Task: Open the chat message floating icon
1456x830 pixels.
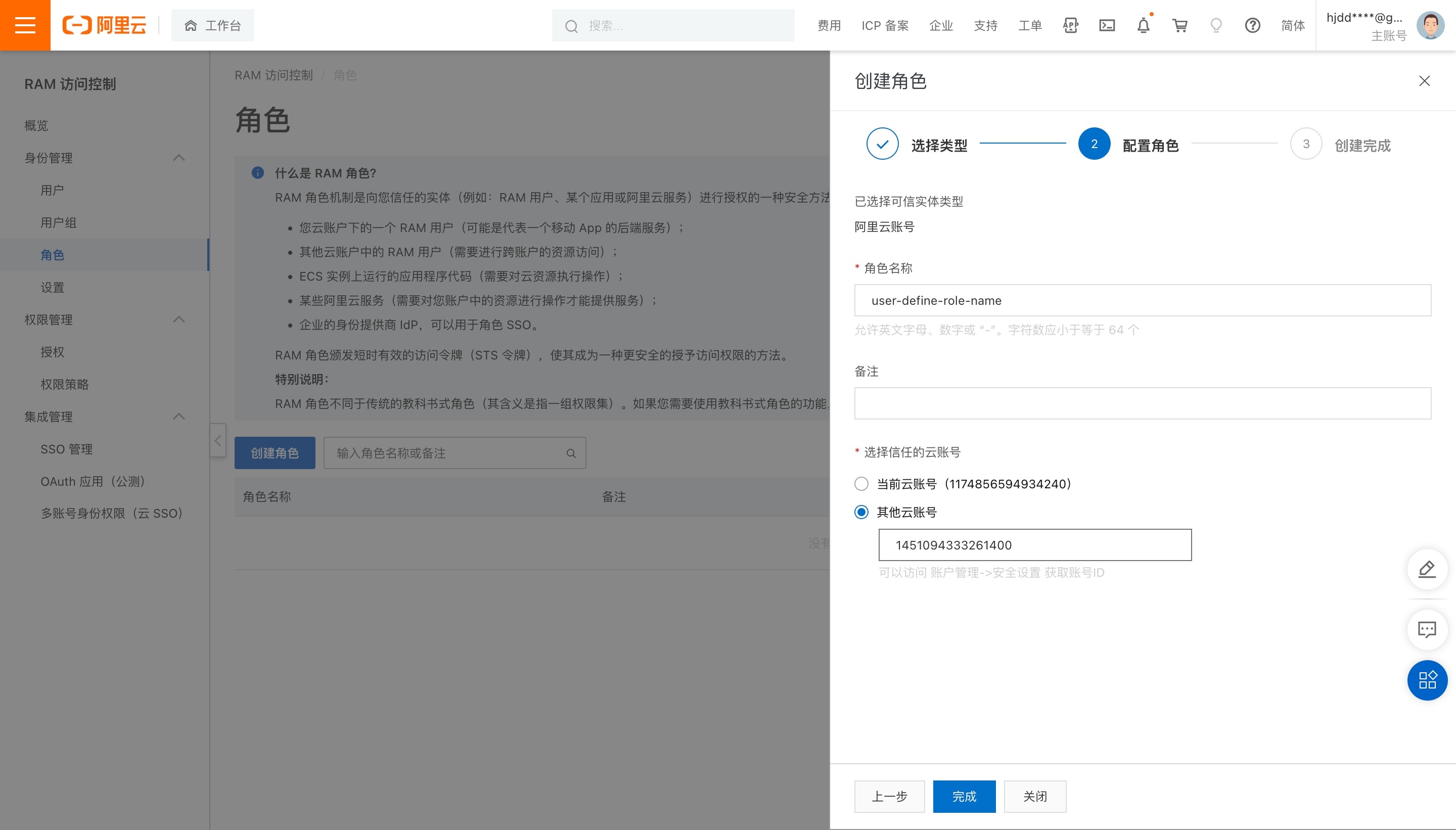Action: (1427, 630)
